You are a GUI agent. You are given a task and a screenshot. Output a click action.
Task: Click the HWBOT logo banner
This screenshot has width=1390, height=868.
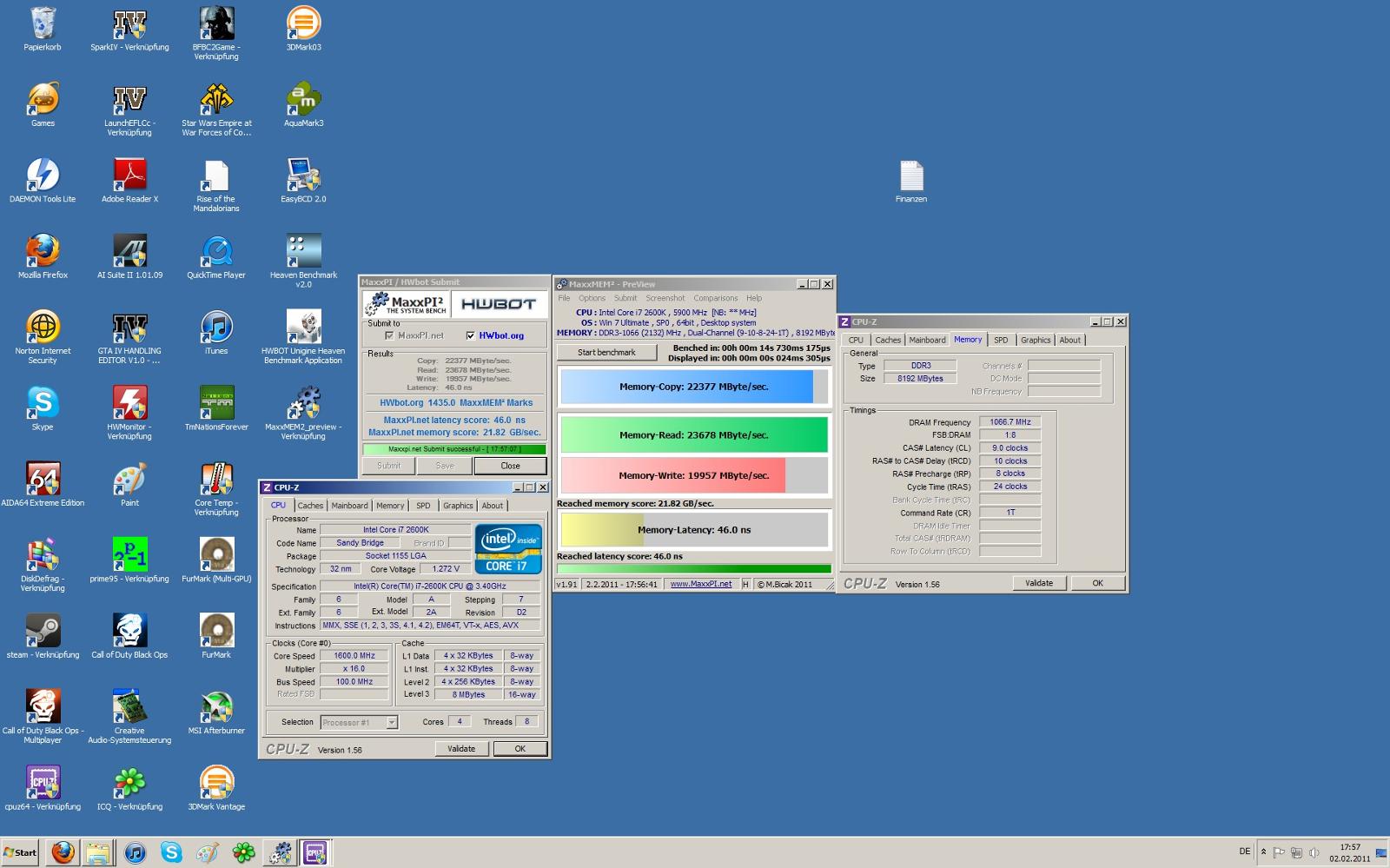tap(499, 304)
